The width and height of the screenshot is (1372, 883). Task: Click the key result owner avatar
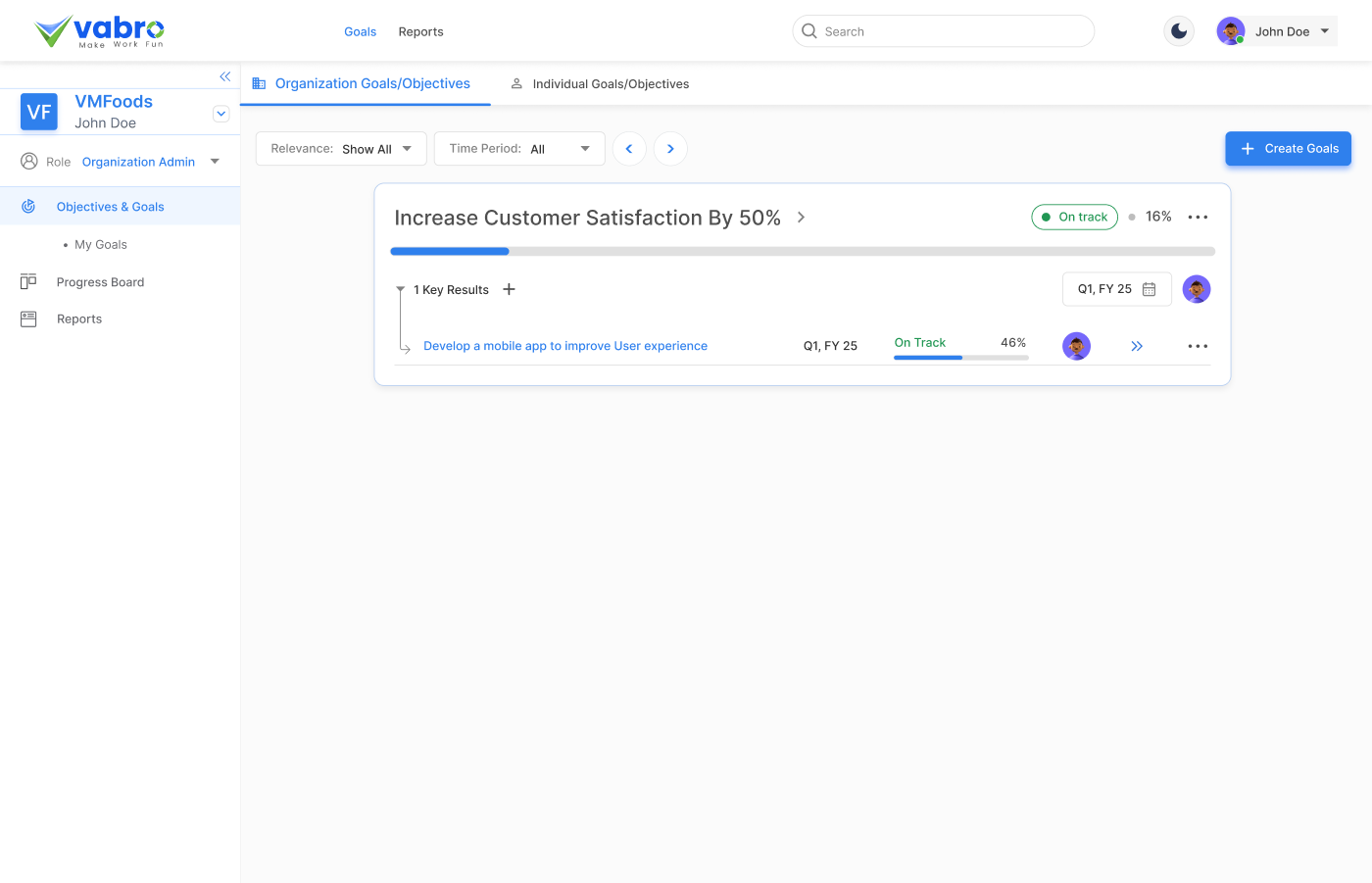point(1076,346)
